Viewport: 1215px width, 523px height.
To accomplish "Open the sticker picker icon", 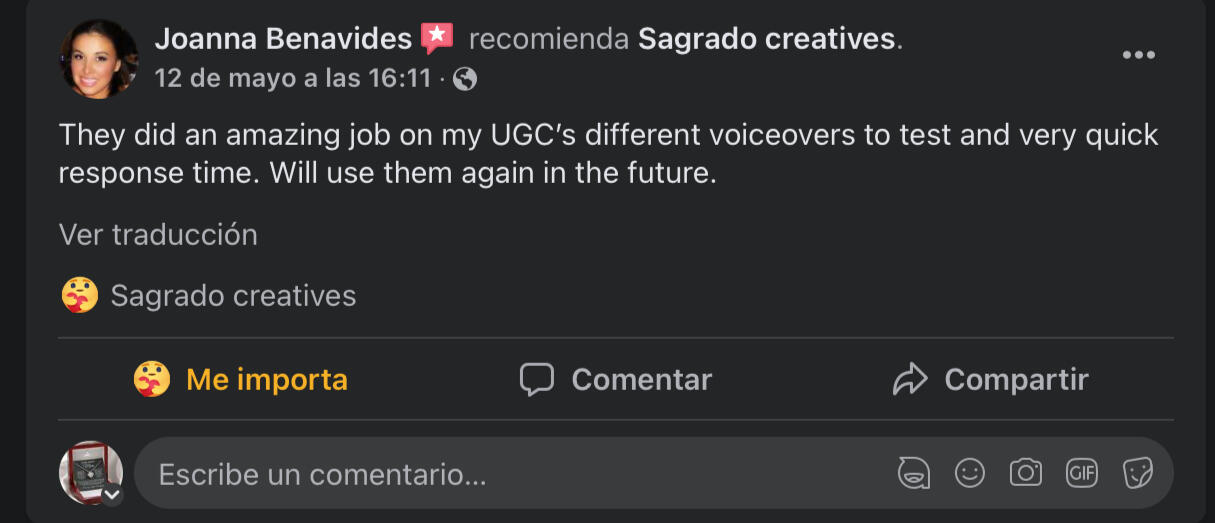I will [x=1137, y=473].
